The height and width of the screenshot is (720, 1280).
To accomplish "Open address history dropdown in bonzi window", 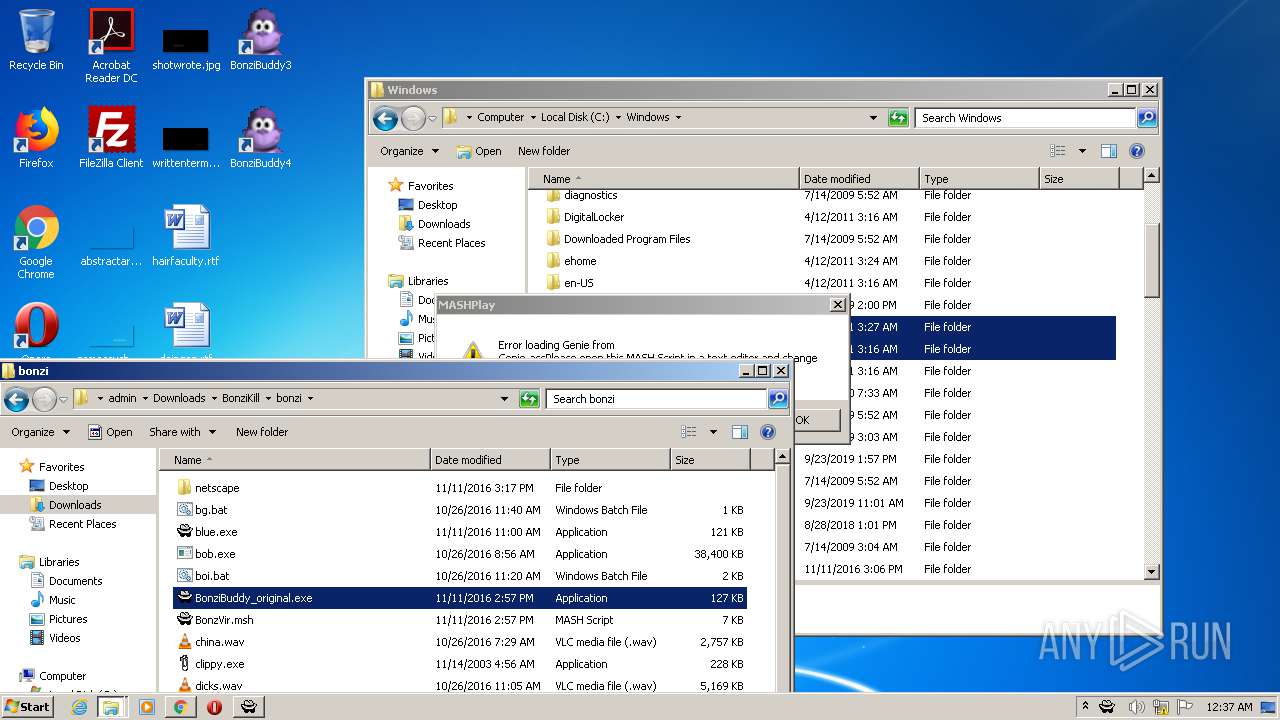I will click(x=504, y=399).
